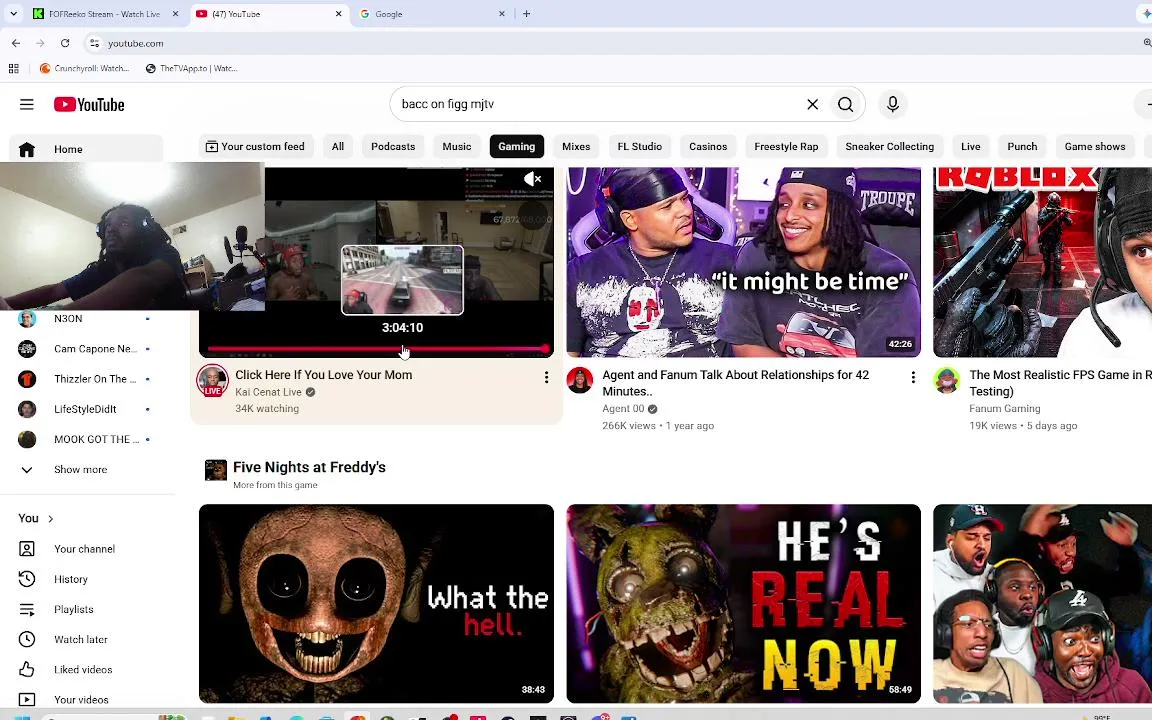Seek on the red live preview progress bar
This screenshot has width=1152, height=720.
[x=378, y=349]
